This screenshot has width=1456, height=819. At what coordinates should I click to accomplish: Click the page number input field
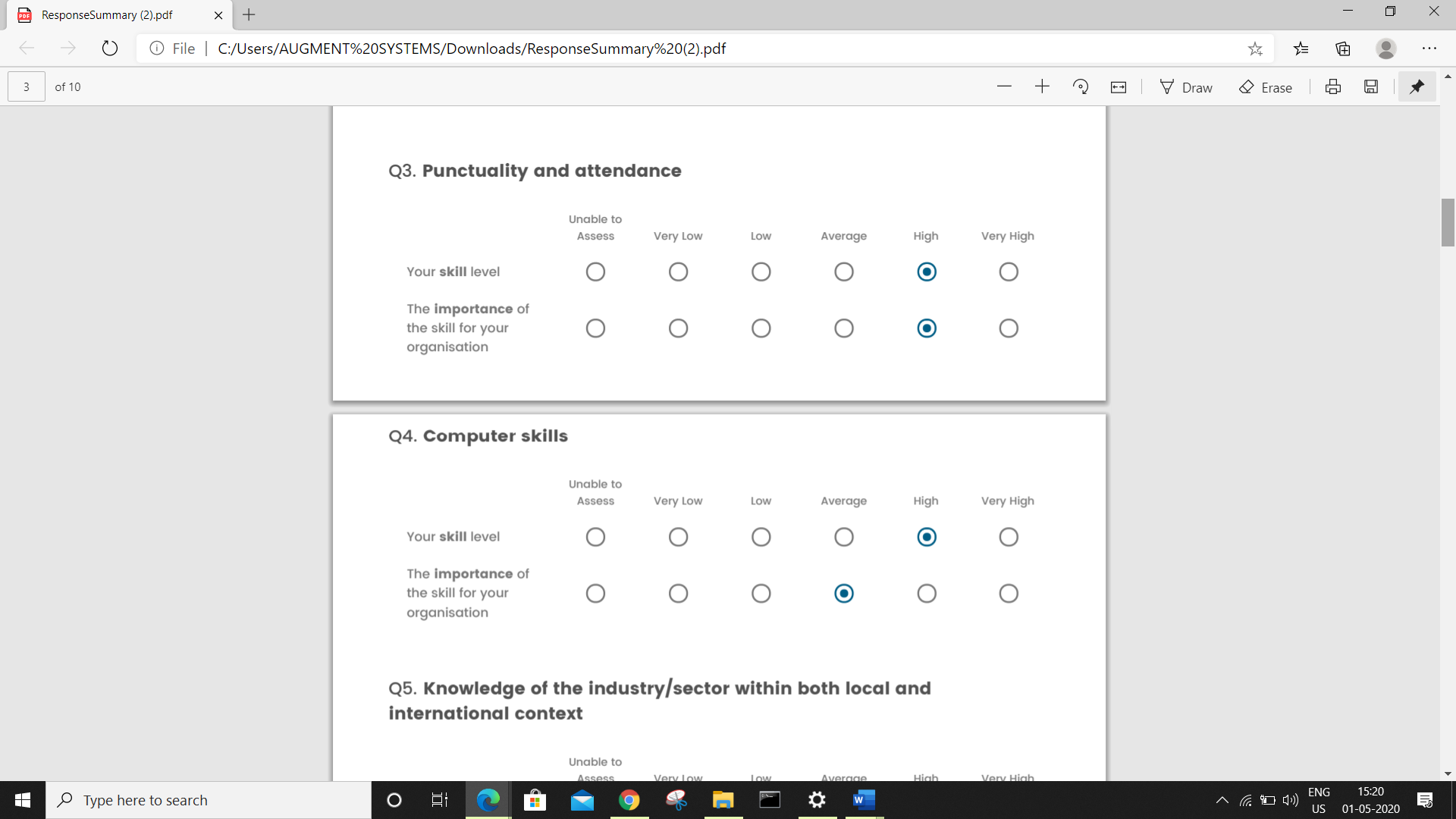pyautogui.click(x=27, y=86)
